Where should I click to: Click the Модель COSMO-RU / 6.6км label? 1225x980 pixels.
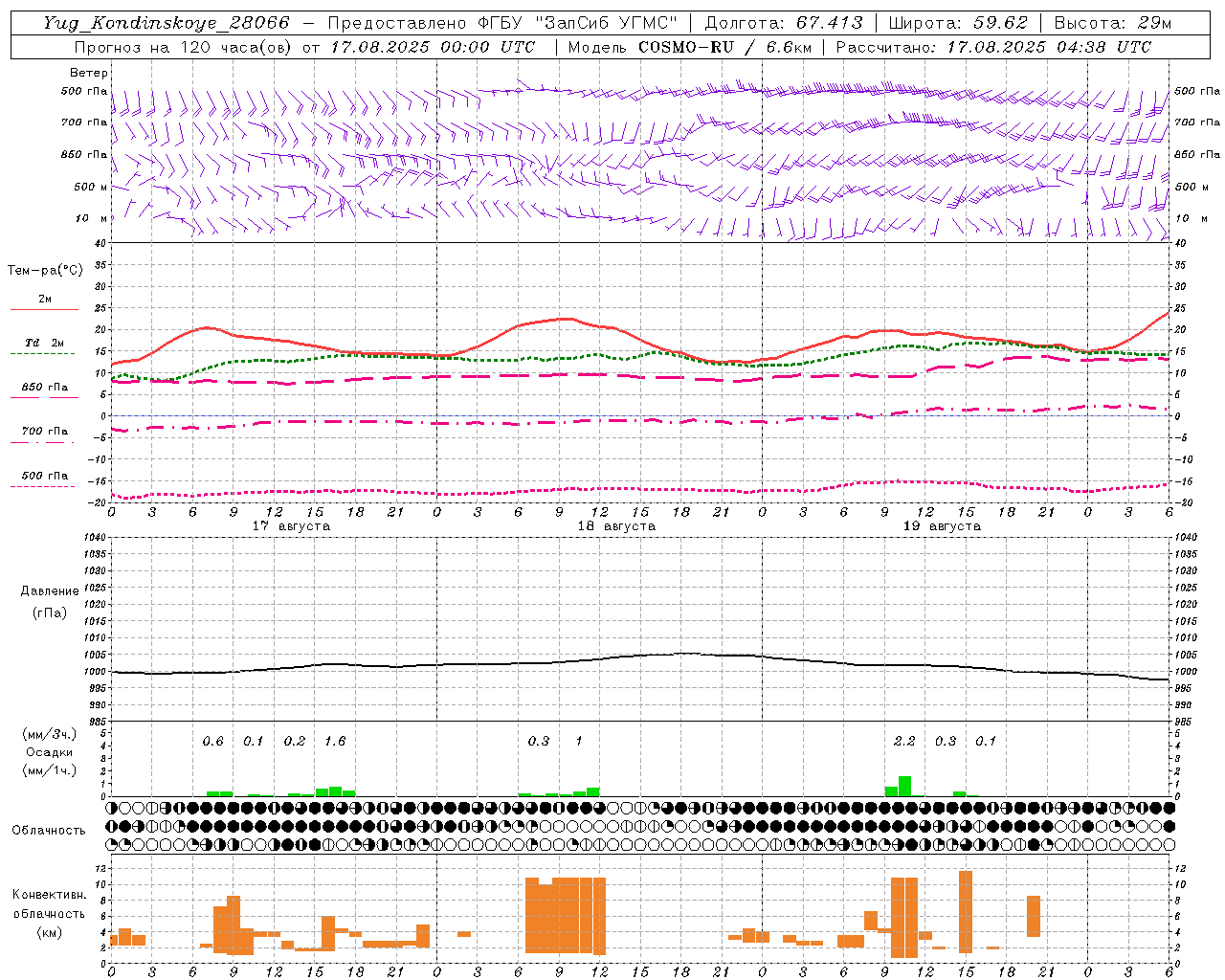(690, 47)
